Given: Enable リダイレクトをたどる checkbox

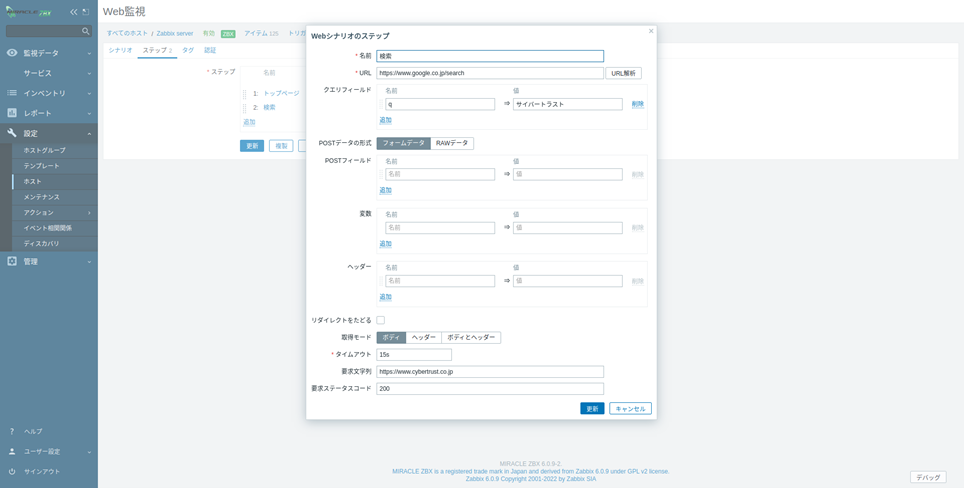Looking at the screenshot, I should click(380, 320).
